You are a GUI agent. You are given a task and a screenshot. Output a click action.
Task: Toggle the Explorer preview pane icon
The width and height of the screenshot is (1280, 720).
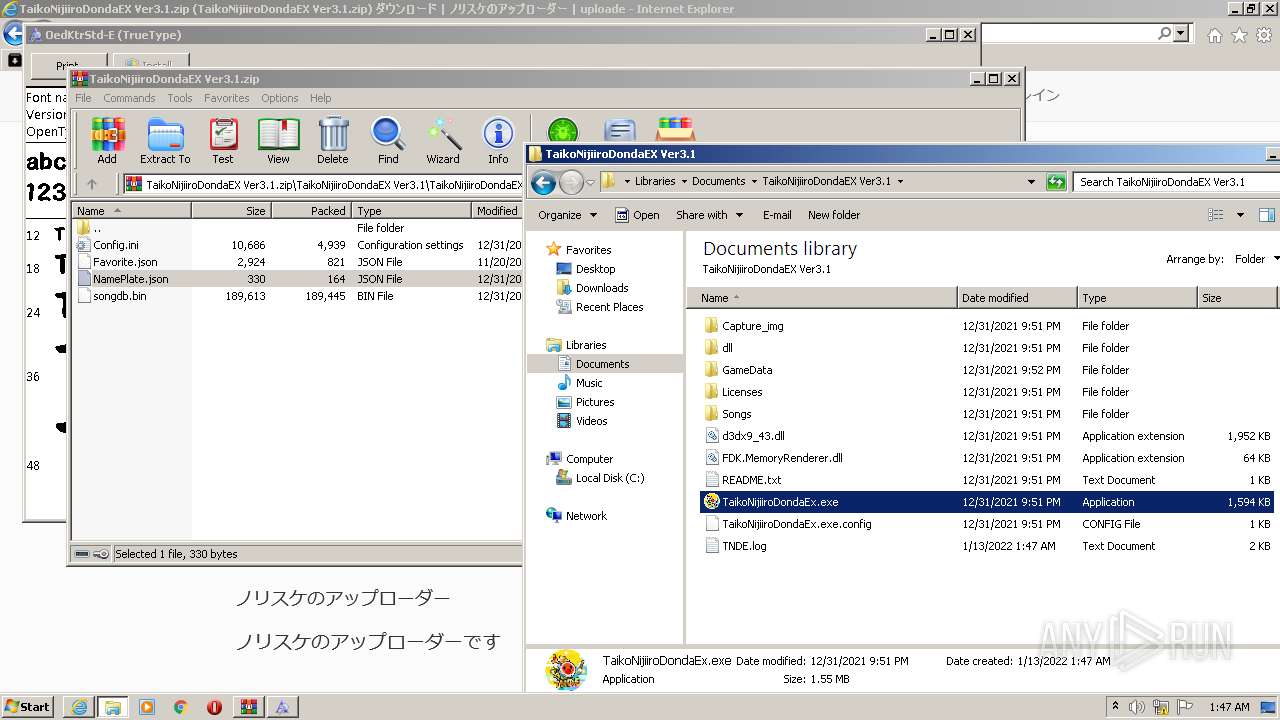click(x=1267, y=215)
